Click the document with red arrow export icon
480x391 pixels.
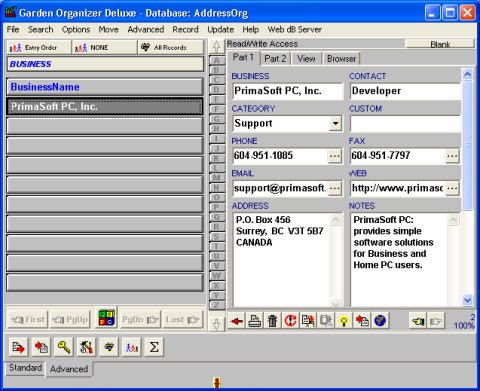(18, 347)
